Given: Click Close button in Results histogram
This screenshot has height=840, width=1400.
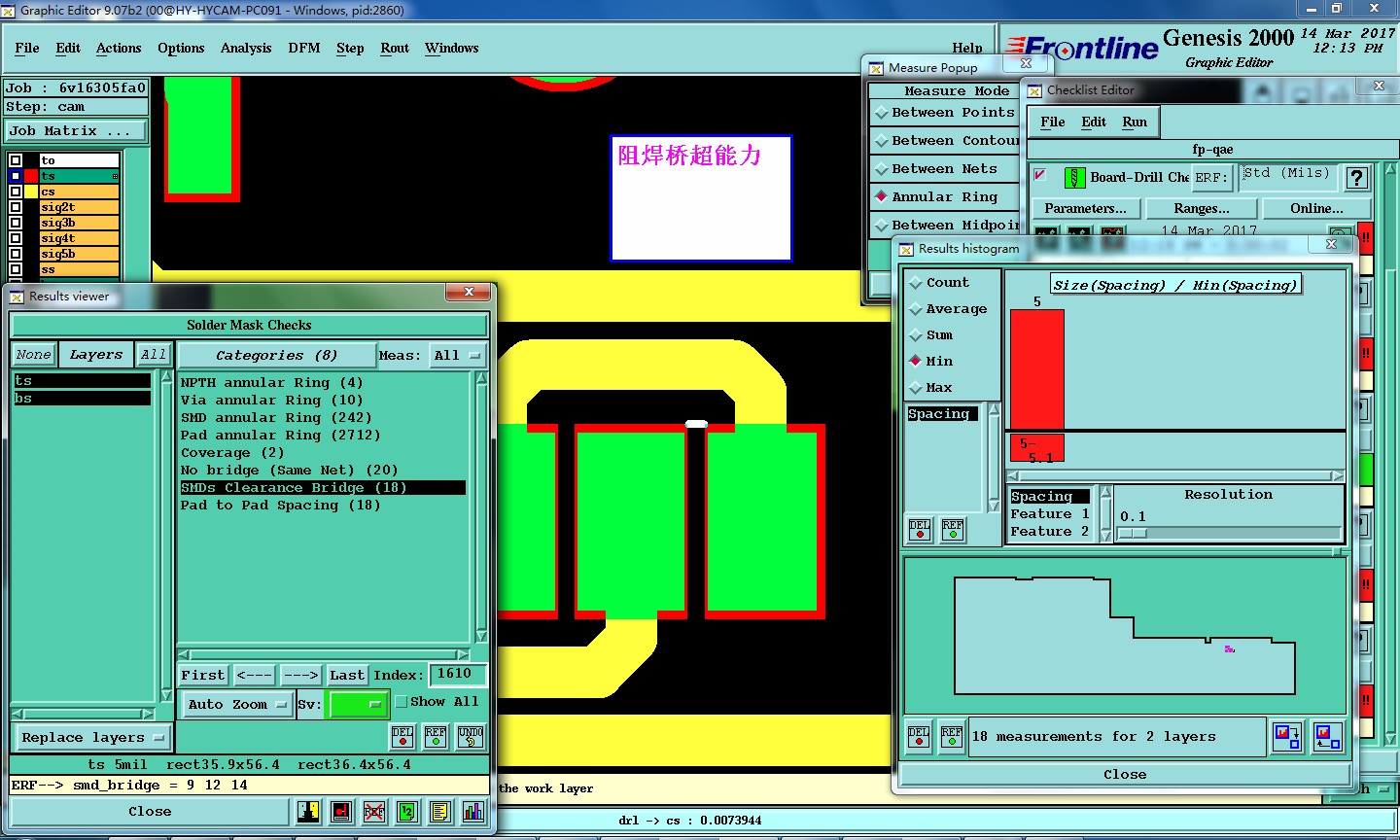Looking at the screenshot, I should [1125, 775].
